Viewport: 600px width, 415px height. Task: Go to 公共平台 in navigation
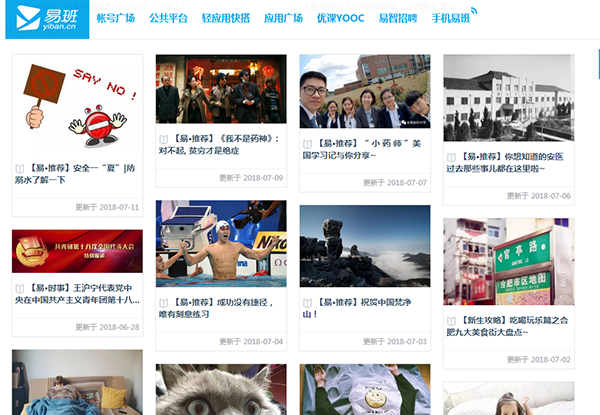(x=168, y=19)
